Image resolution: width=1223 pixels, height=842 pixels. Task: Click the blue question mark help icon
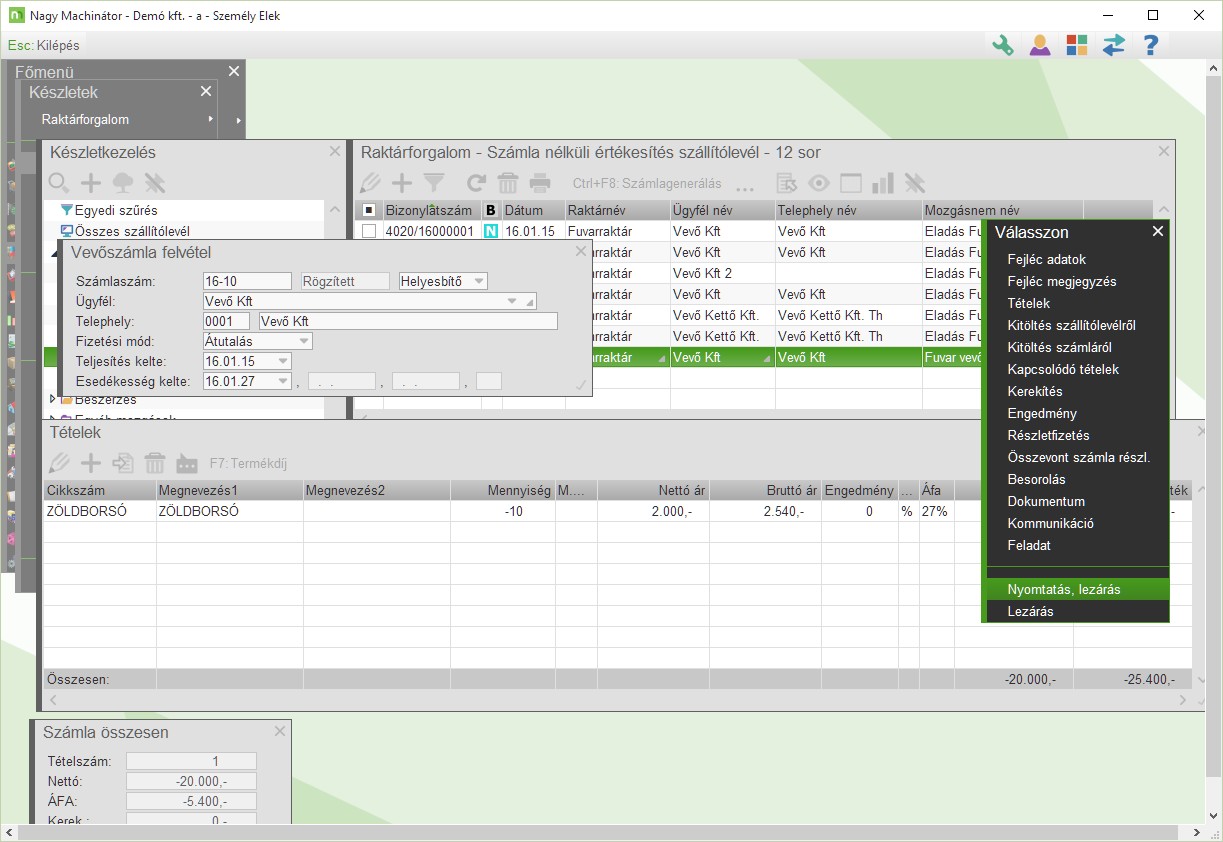(x=1151, y=45)
